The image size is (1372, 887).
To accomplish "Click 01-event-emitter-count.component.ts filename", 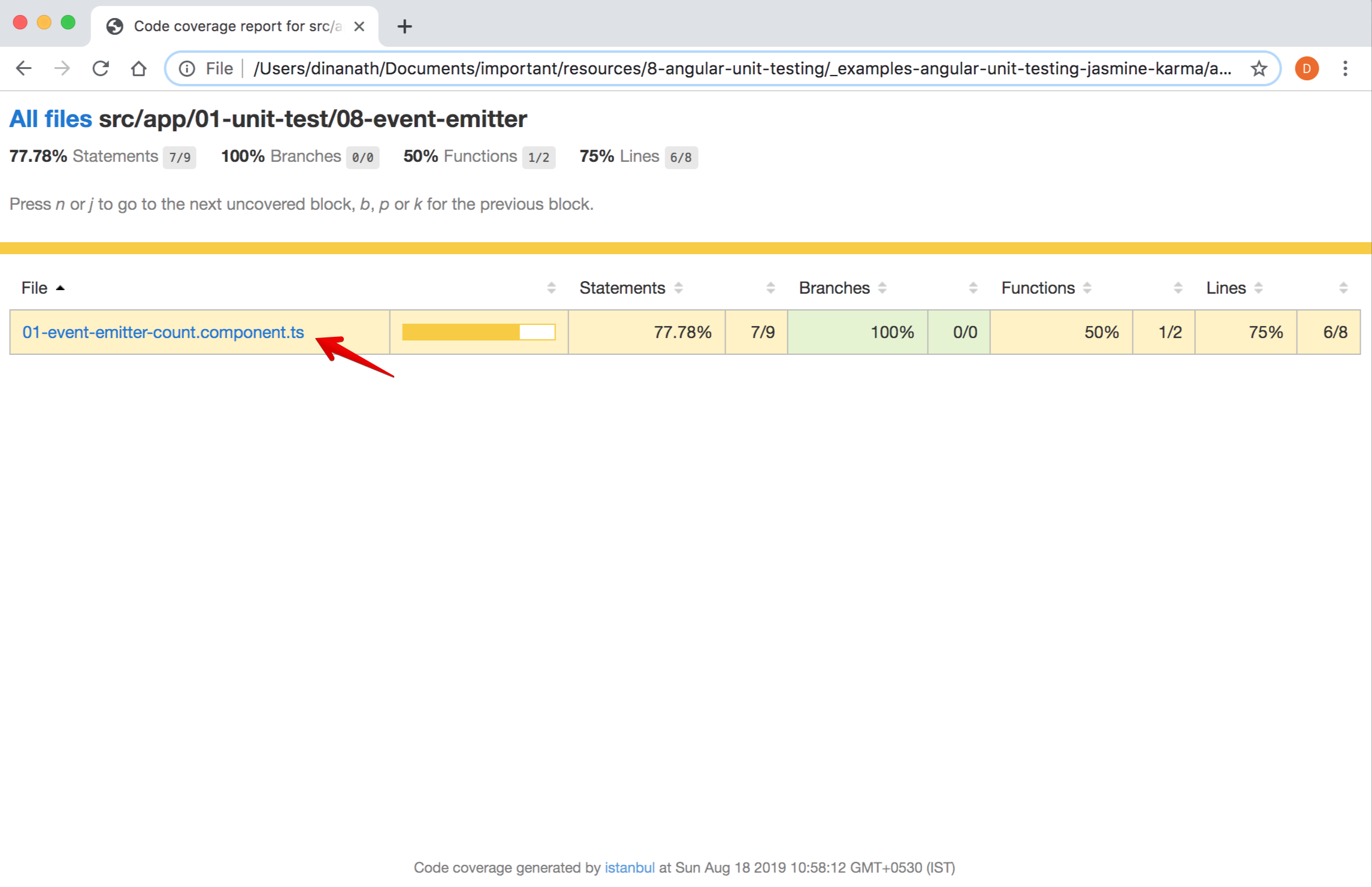I will [163, 331].
